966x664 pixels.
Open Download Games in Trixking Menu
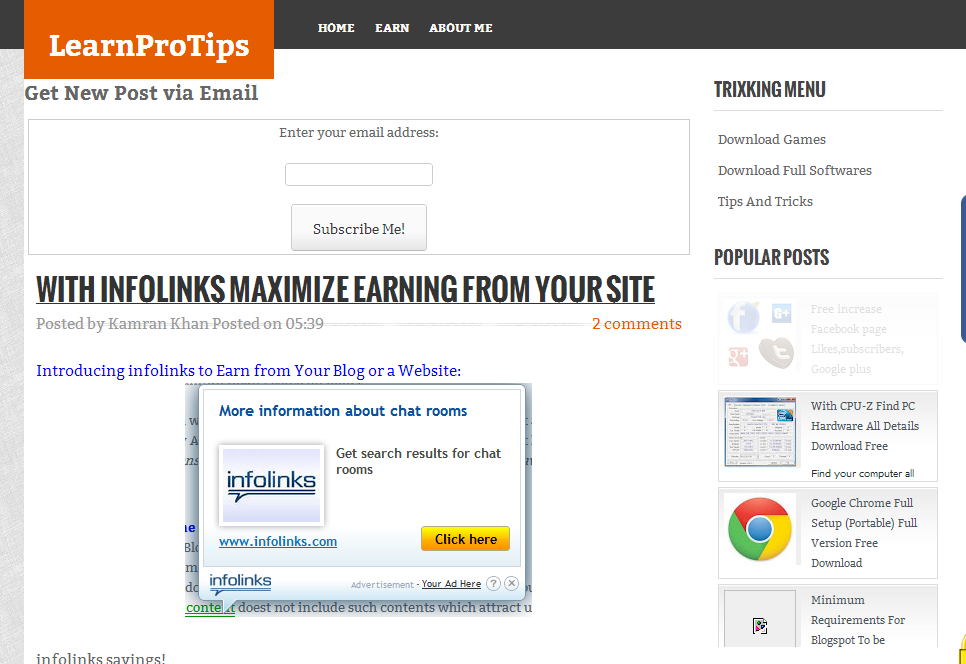coord(771,139)
